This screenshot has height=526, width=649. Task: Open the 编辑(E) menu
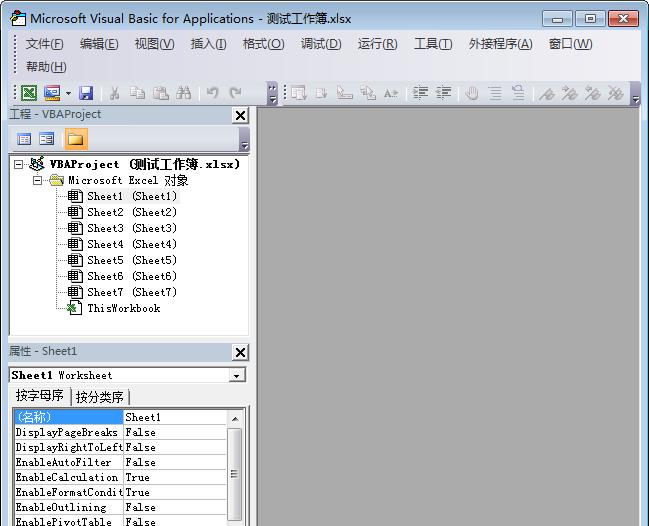click(x=99, y=44)
